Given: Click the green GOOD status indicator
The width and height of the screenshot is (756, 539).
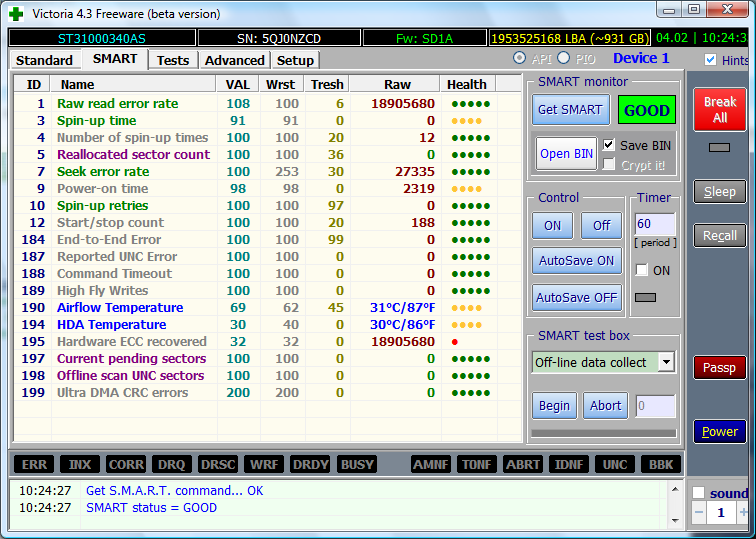Looking at the screenshot, I should [647, 110].
